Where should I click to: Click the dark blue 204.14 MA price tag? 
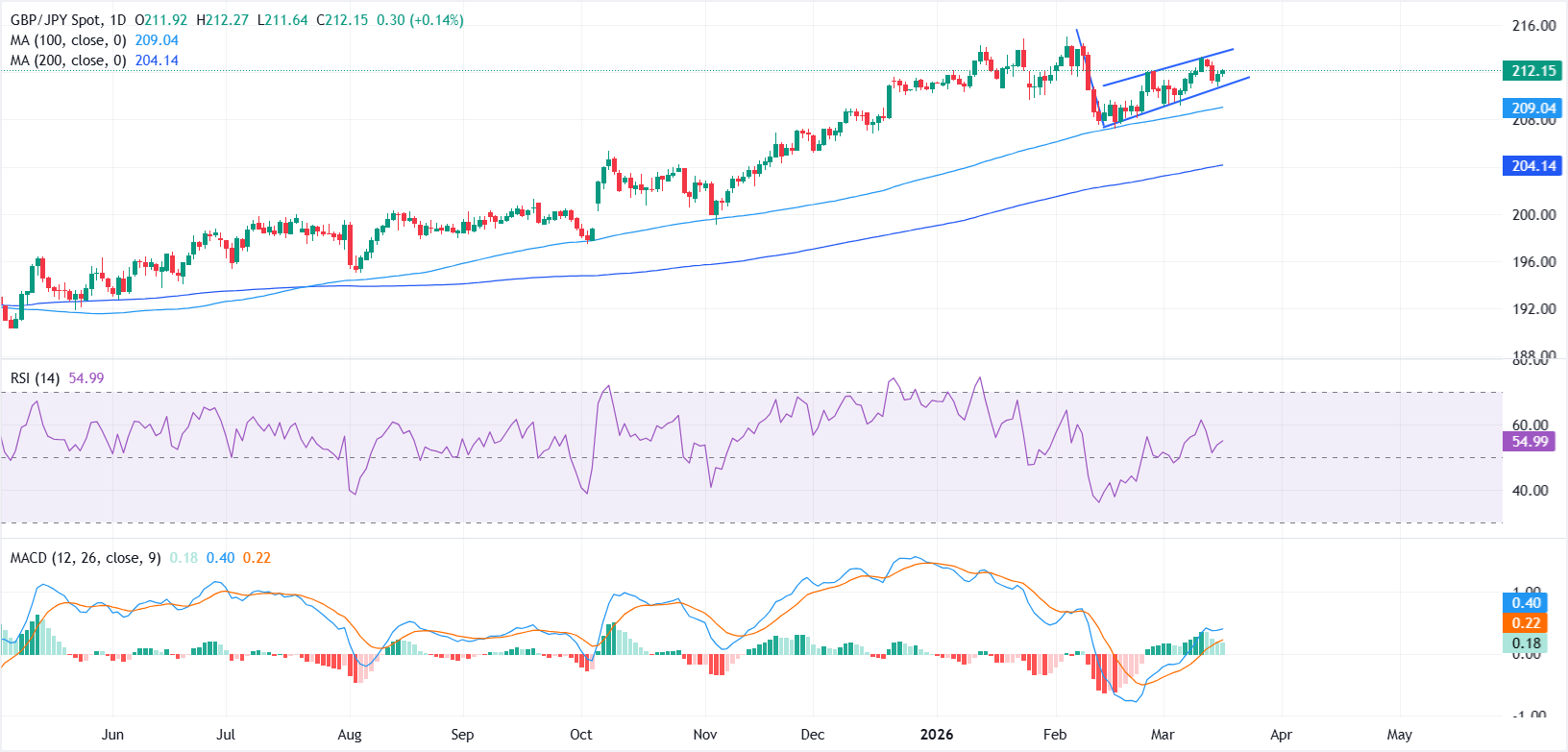point(1532,166)
